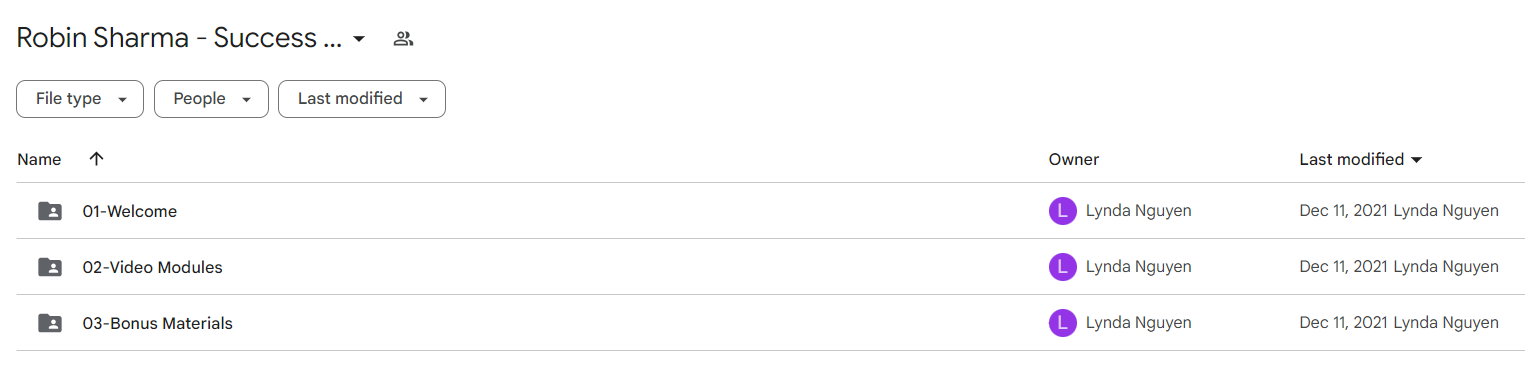
Task: Click the Name column sort arrow
Action: tap(96, 159)
